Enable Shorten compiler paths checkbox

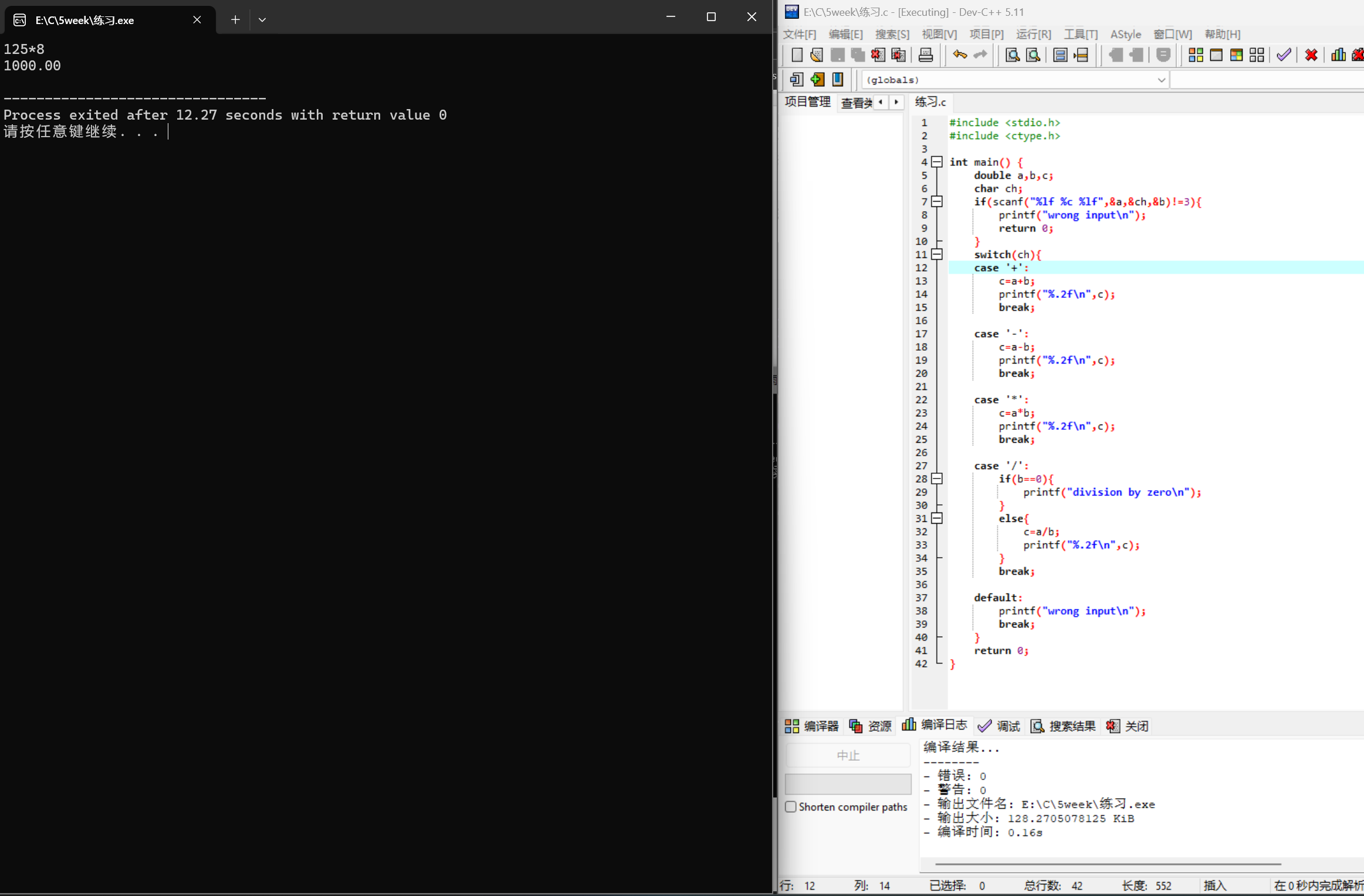click(791, 807)
